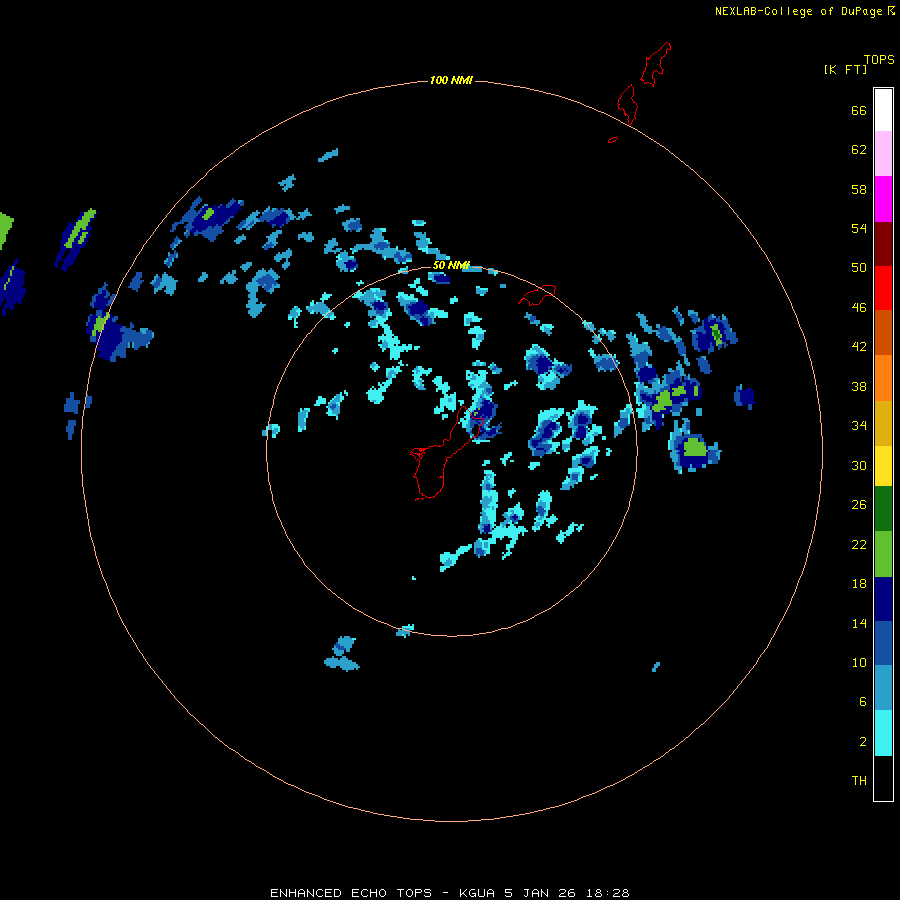Click the yellow 34 kft legend swatch
Image resolution: width=900 pixels, height=900 pixels.
[x=883, y=465]
